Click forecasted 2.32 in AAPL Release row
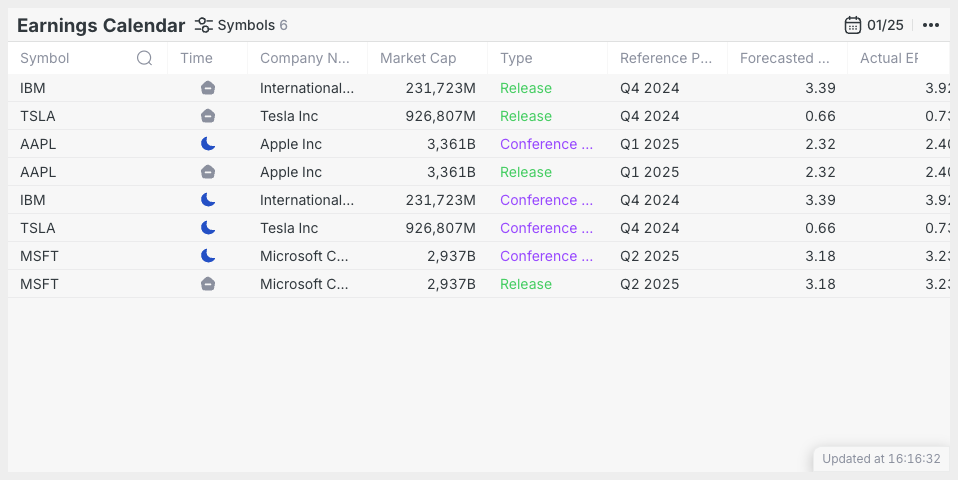958x480 pixels. pos(820,172)
